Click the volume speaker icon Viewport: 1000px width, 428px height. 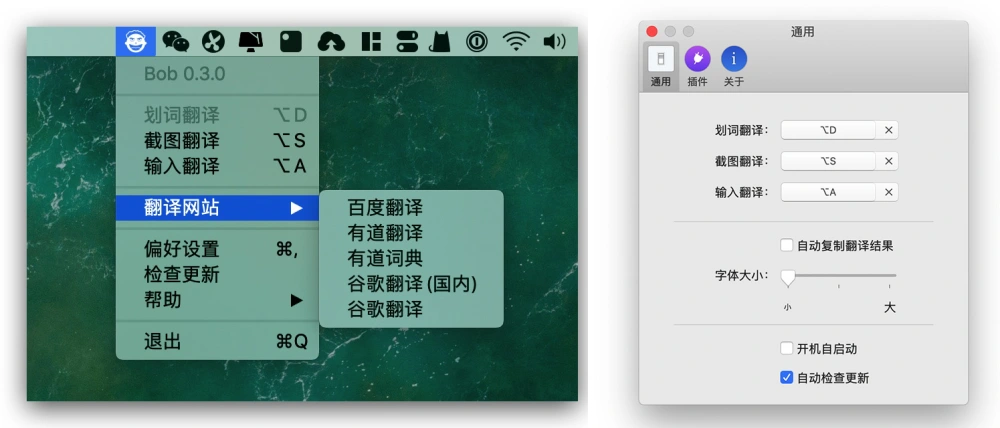[554, 41]
